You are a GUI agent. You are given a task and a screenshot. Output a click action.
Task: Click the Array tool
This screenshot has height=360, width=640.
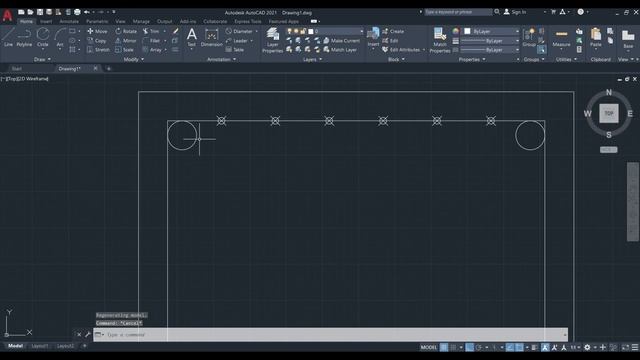tap(152, 50)
